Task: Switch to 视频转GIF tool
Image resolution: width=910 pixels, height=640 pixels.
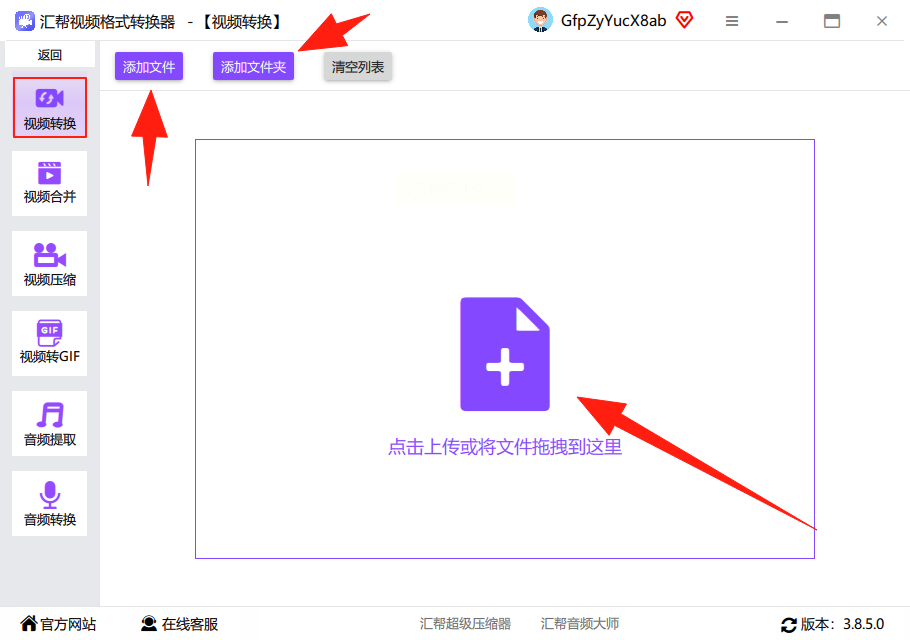Action: tap(49, 343)
